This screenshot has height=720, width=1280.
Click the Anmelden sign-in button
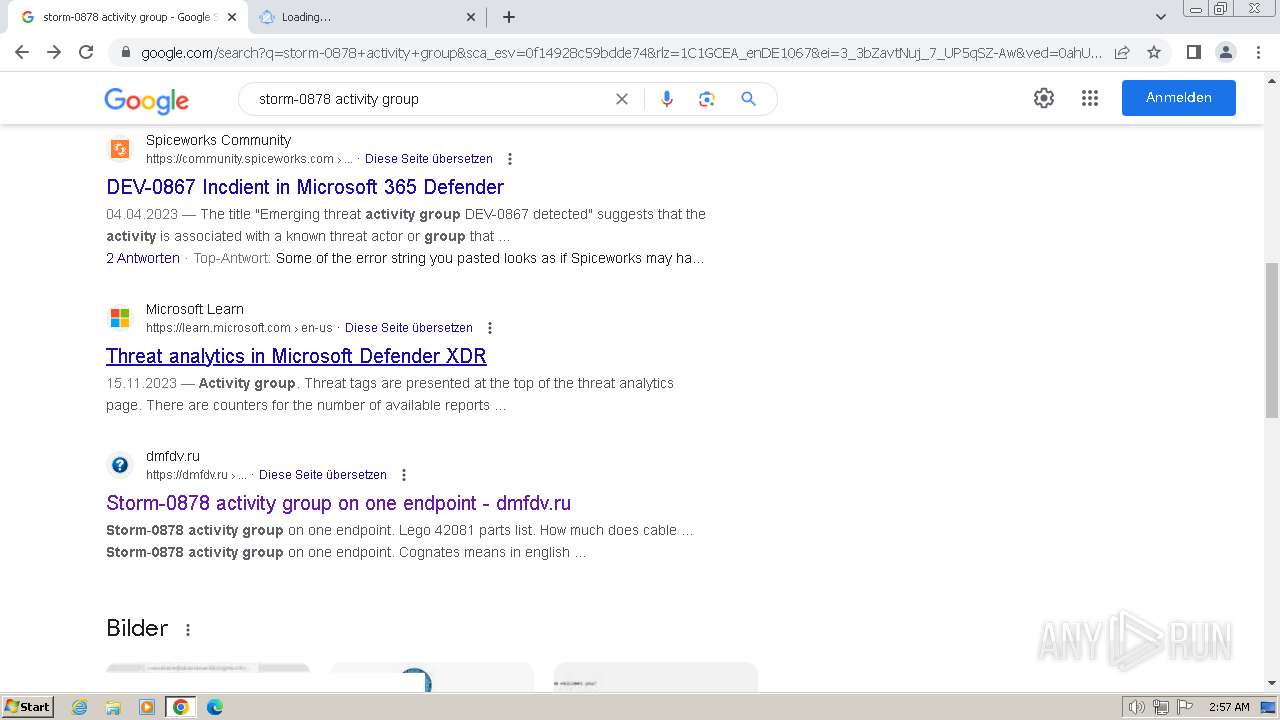[x=1179, y=98]
